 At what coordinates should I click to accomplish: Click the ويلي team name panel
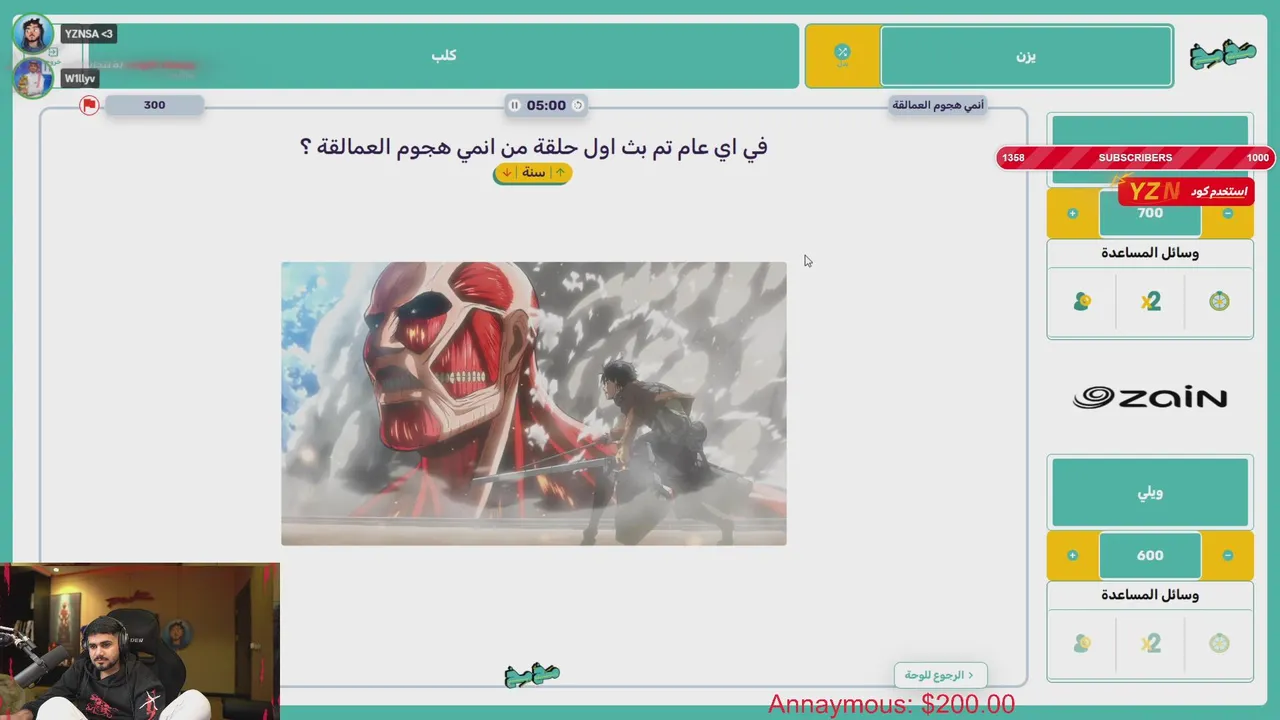pyautogui.click(x=1150, y=492)
